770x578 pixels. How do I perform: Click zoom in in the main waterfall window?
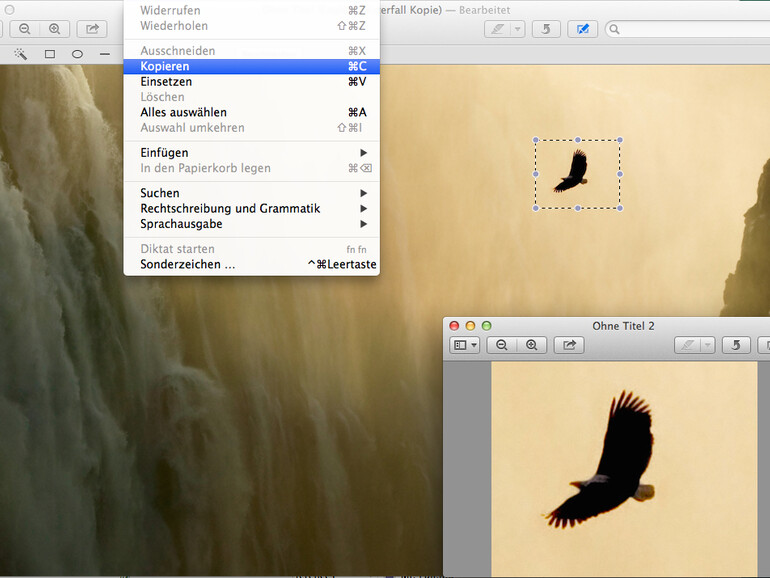(54, 29)
